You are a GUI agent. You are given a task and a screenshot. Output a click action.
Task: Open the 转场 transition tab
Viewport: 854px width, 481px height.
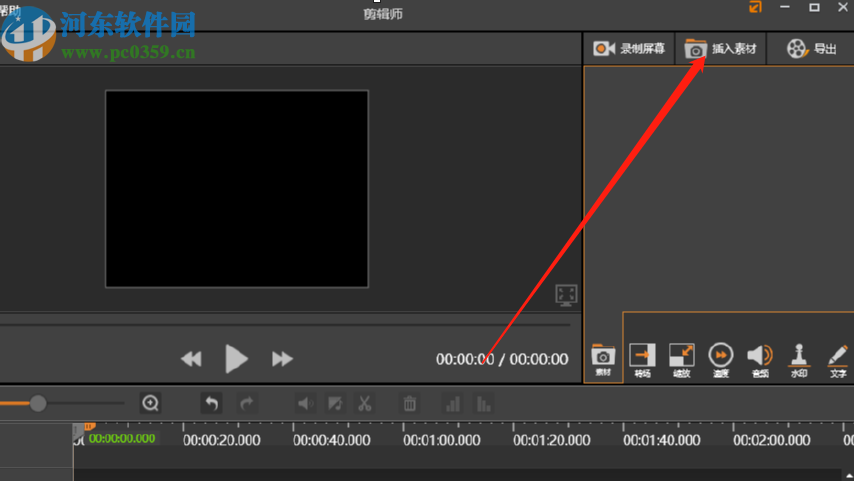(642, 360)
